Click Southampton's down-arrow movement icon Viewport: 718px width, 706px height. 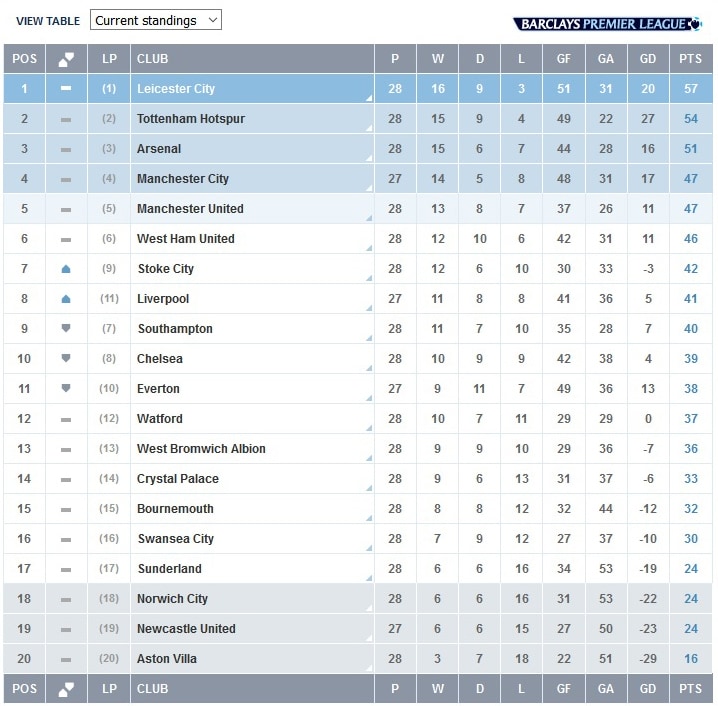pos(66,328)
